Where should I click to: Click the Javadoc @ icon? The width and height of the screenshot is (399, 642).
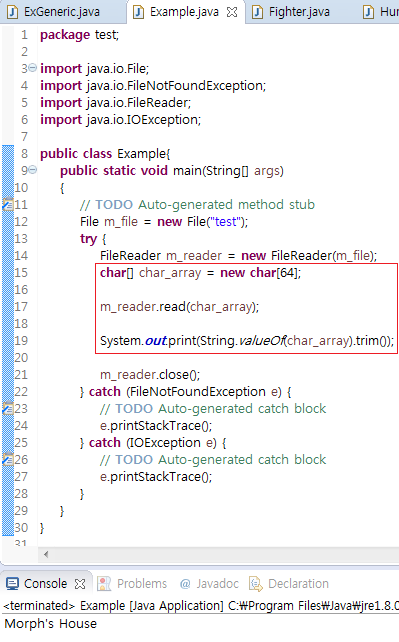pos(185,584)
